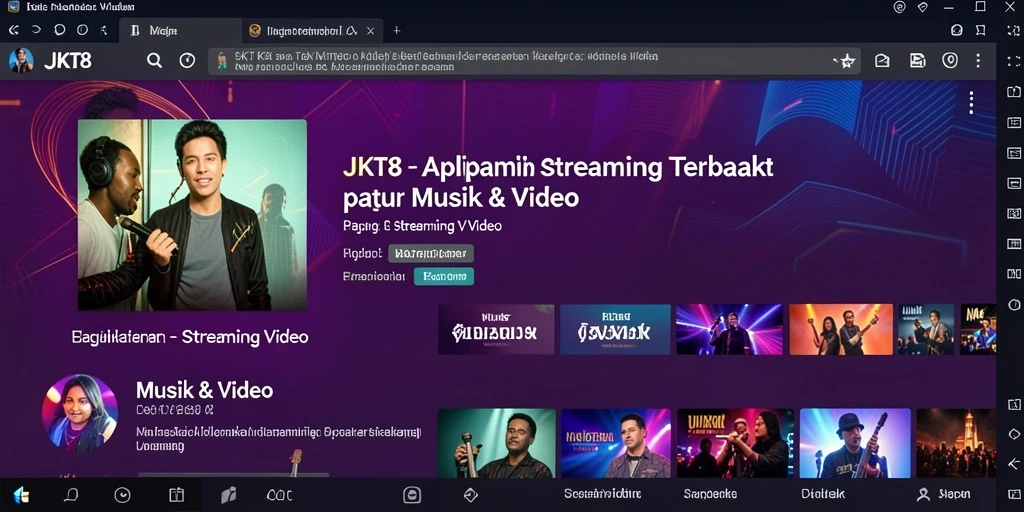
Task: Open the page's three-dot overflow menu
Action: [971, 103]
